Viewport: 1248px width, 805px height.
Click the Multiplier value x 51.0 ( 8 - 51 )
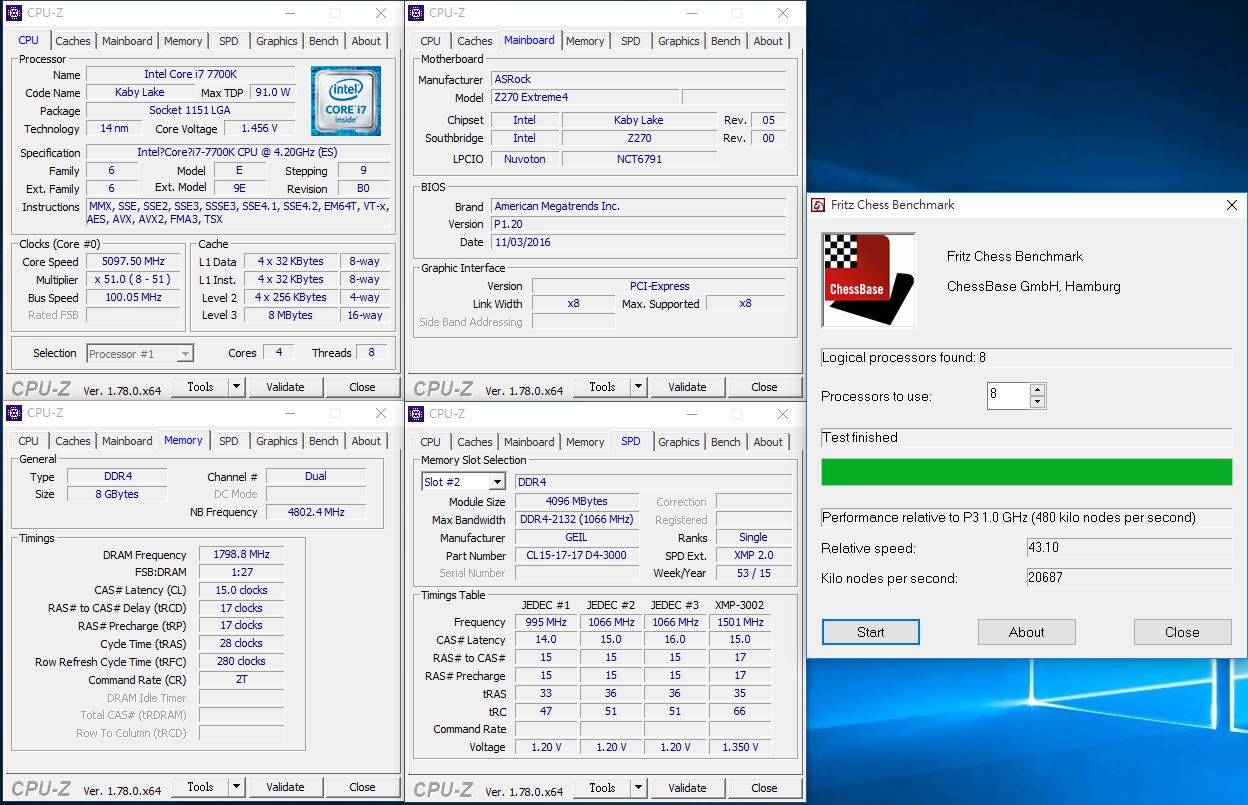click(133, 279)
